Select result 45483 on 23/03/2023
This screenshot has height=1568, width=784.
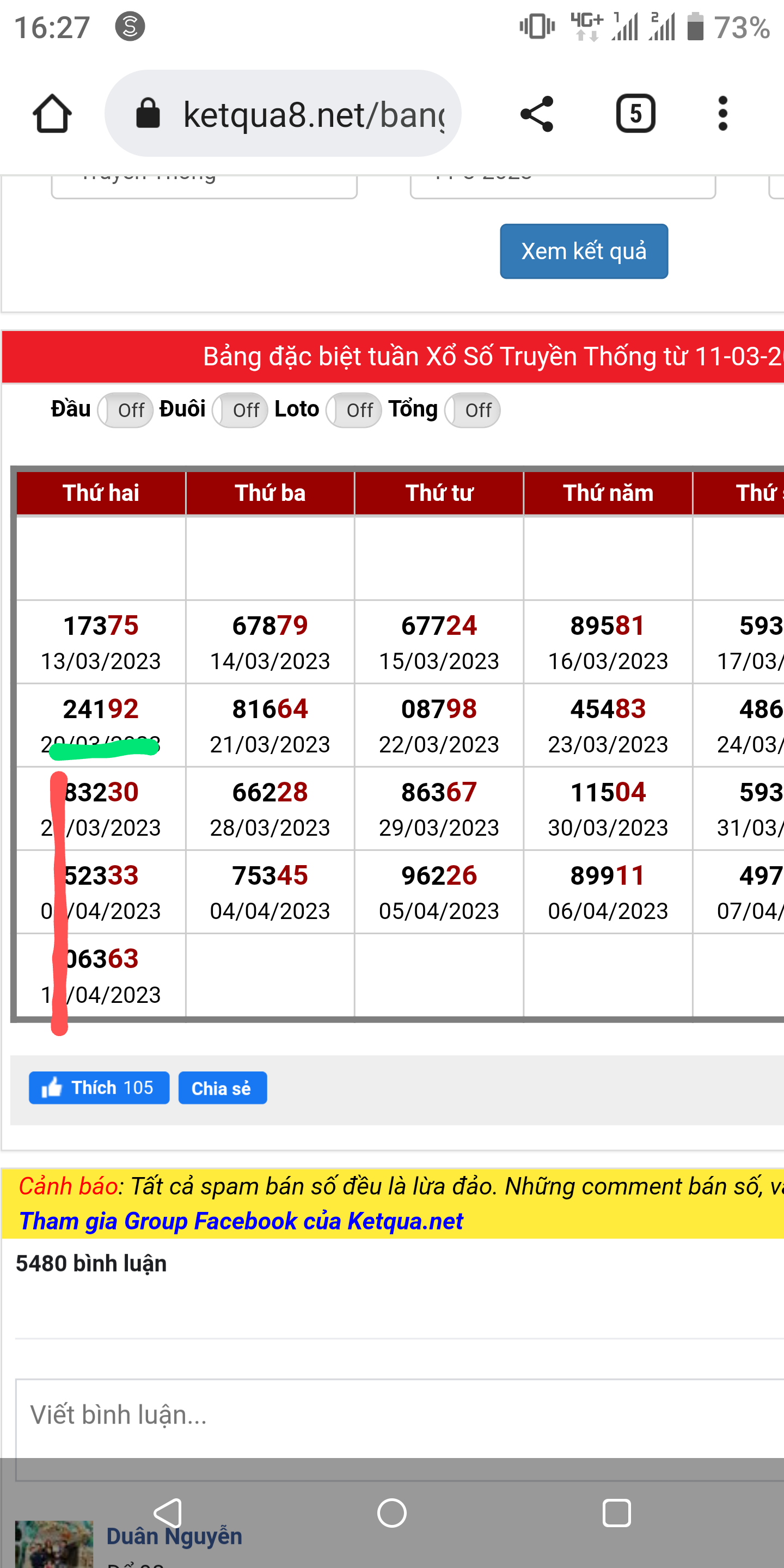pyautogui.click(x=608, y=709)
